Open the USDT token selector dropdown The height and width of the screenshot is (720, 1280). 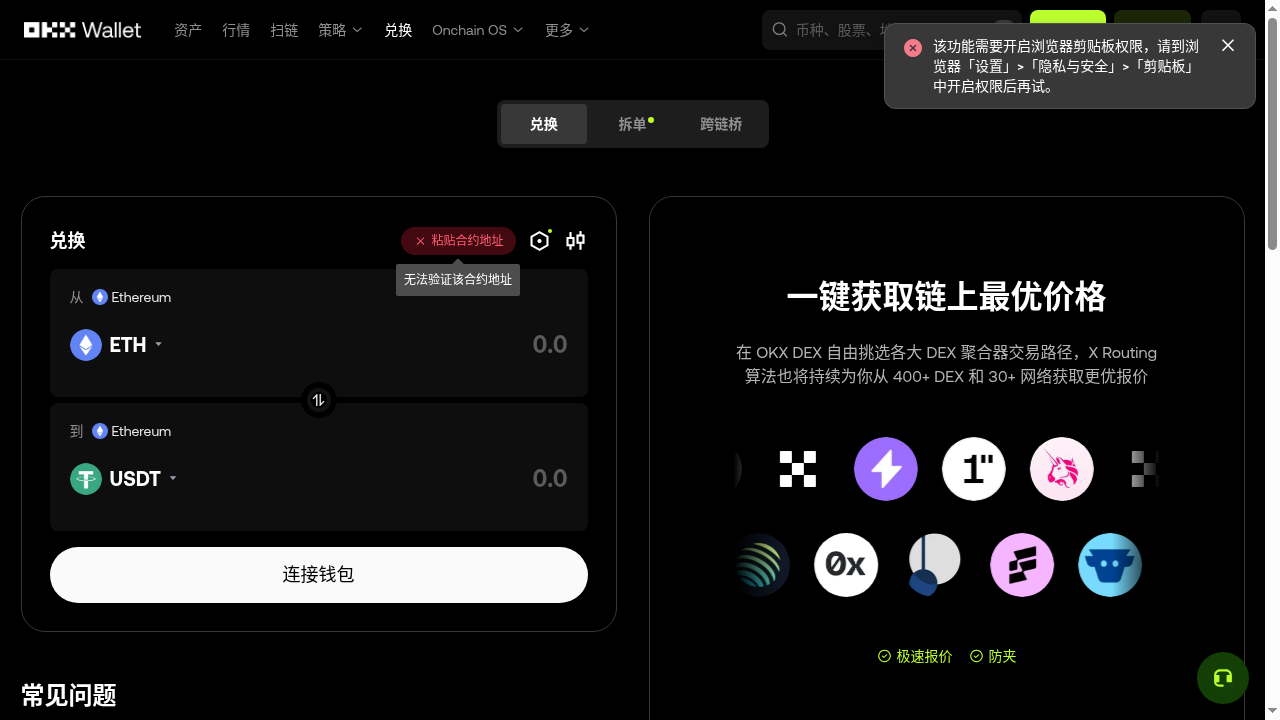[x=124, y=479]
